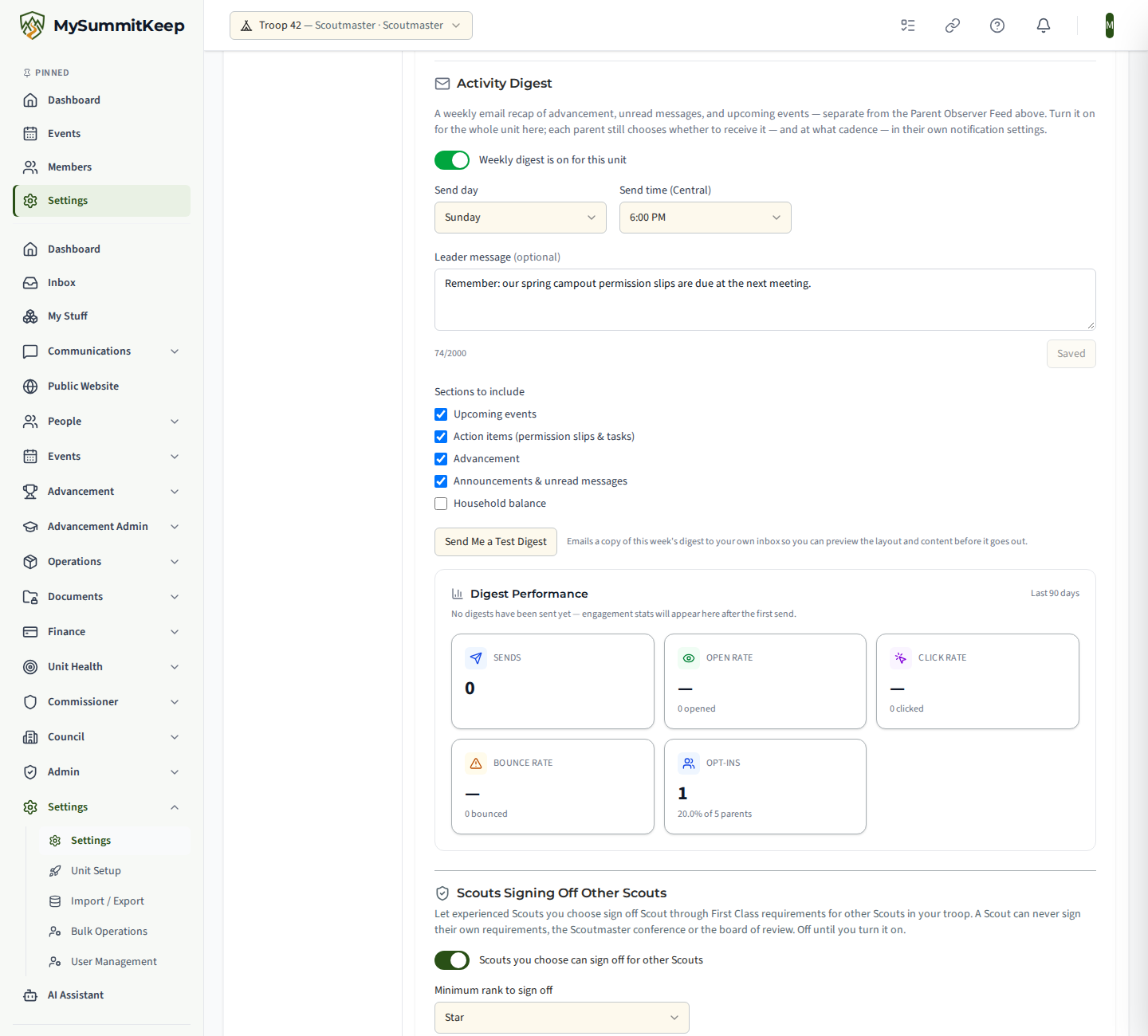The image size is (1148, 1036).
Task: Open the Send day dropdown
Action: [521, 218]
